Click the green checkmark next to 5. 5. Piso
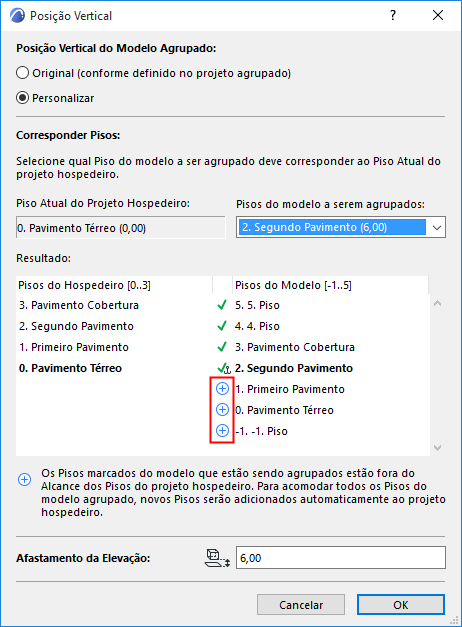This screenshot has height=627, width=462. (x=222, y=305)
